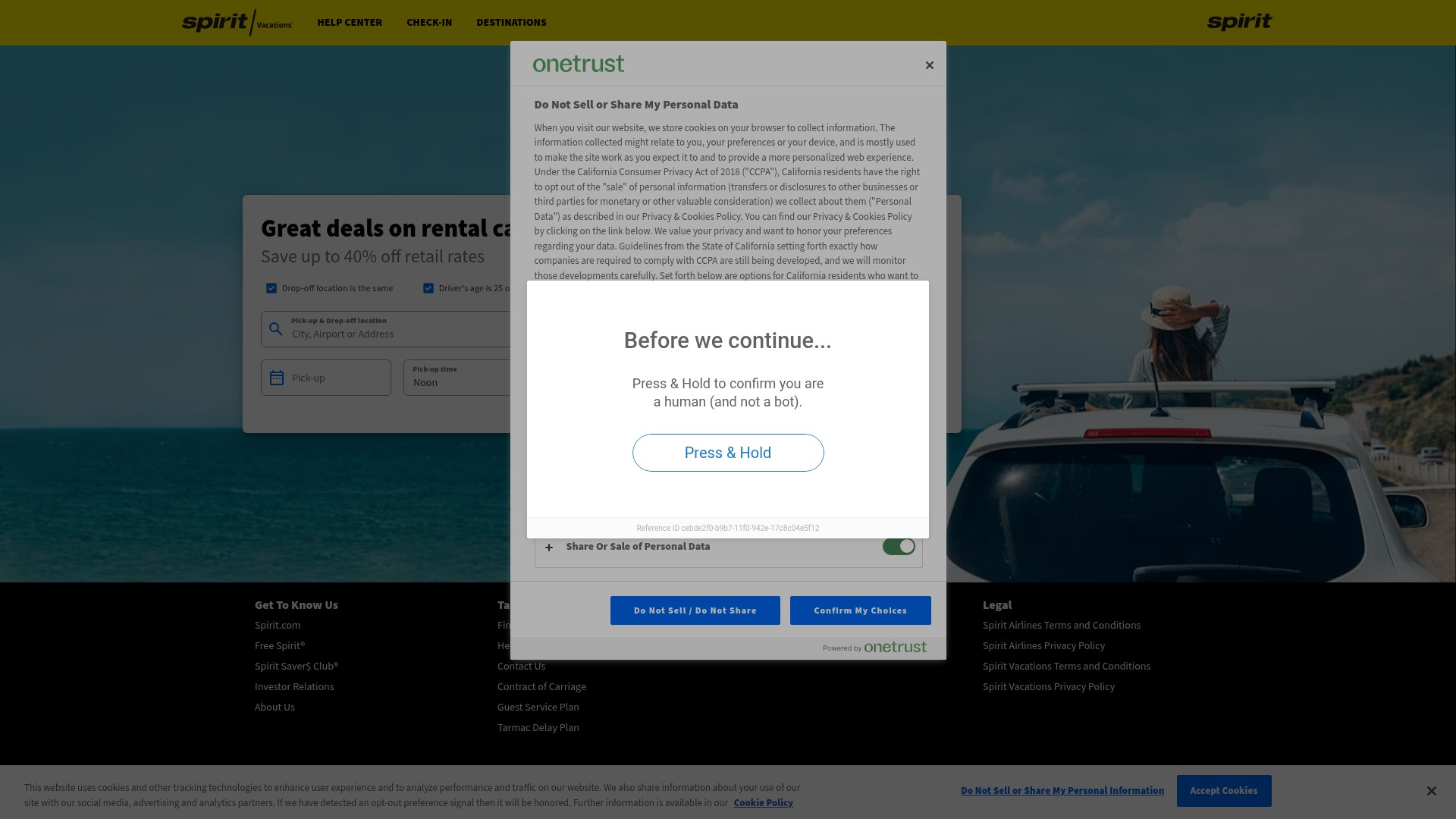Click the Spirit Vacations logo
Screen dimensions: 1456x819
[x=237, y=22]
